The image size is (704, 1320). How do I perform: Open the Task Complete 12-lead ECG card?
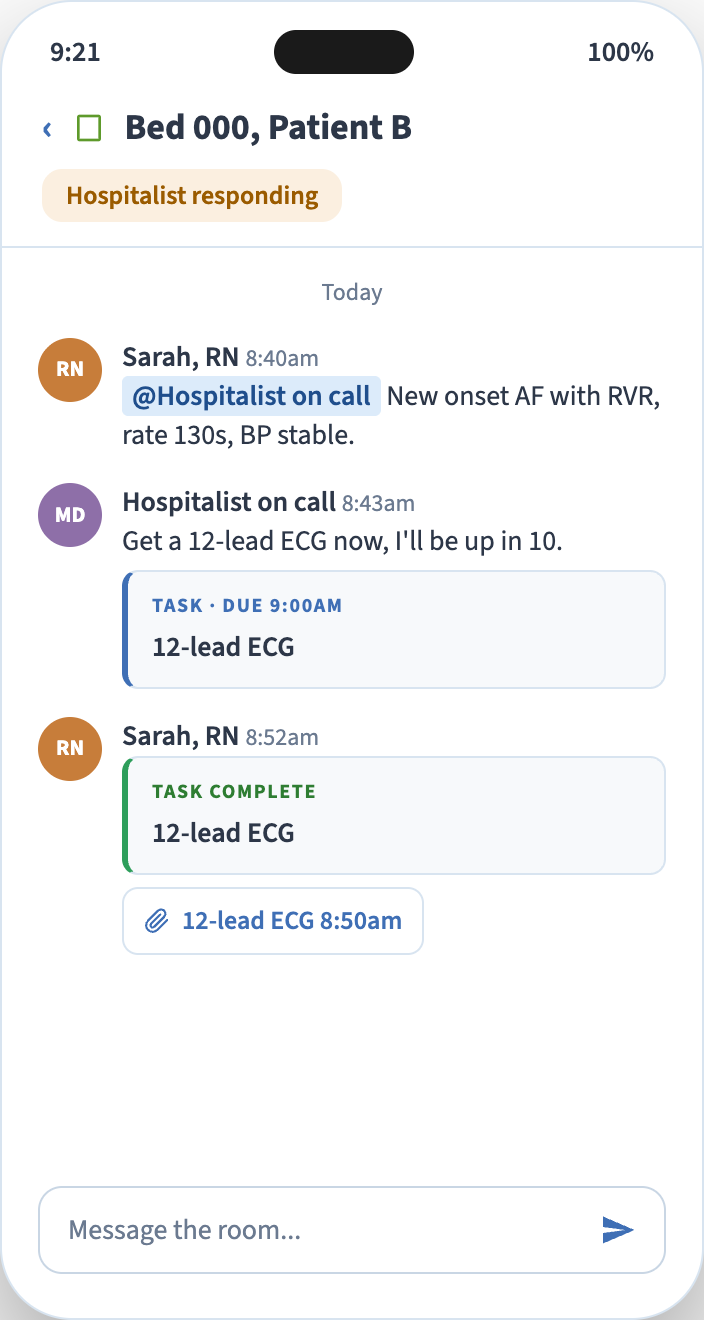coord(394,815)
